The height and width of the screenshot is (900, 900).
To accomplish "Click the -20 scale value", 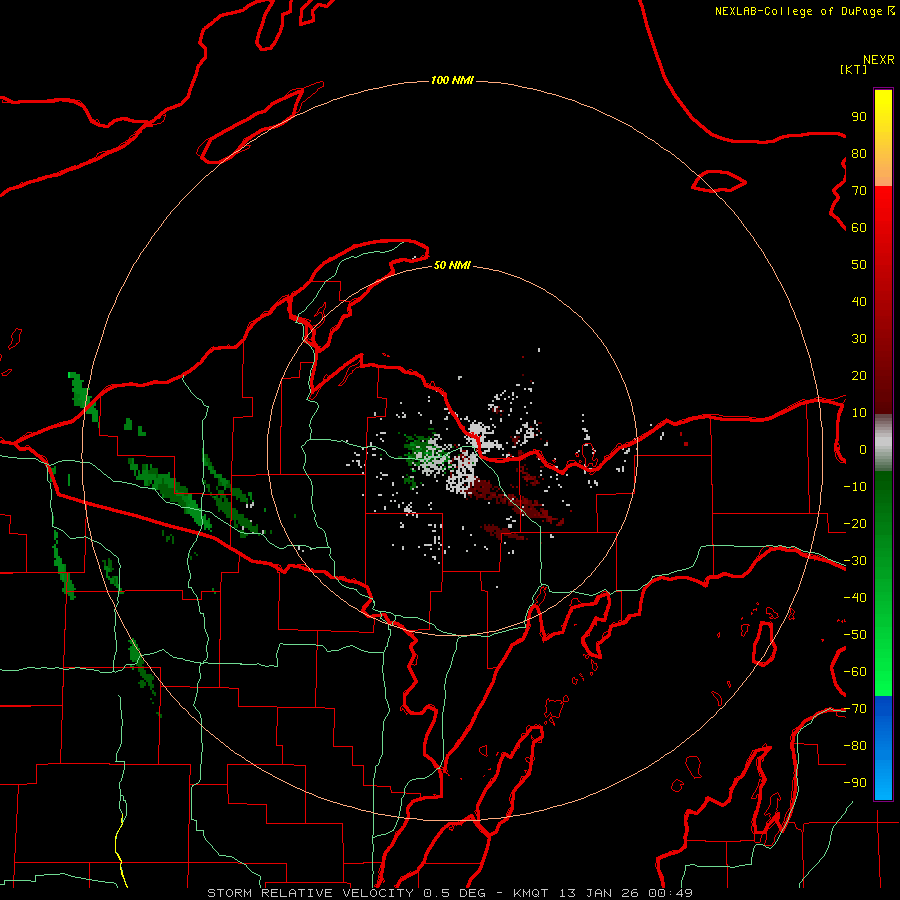I will pos(855,523).
